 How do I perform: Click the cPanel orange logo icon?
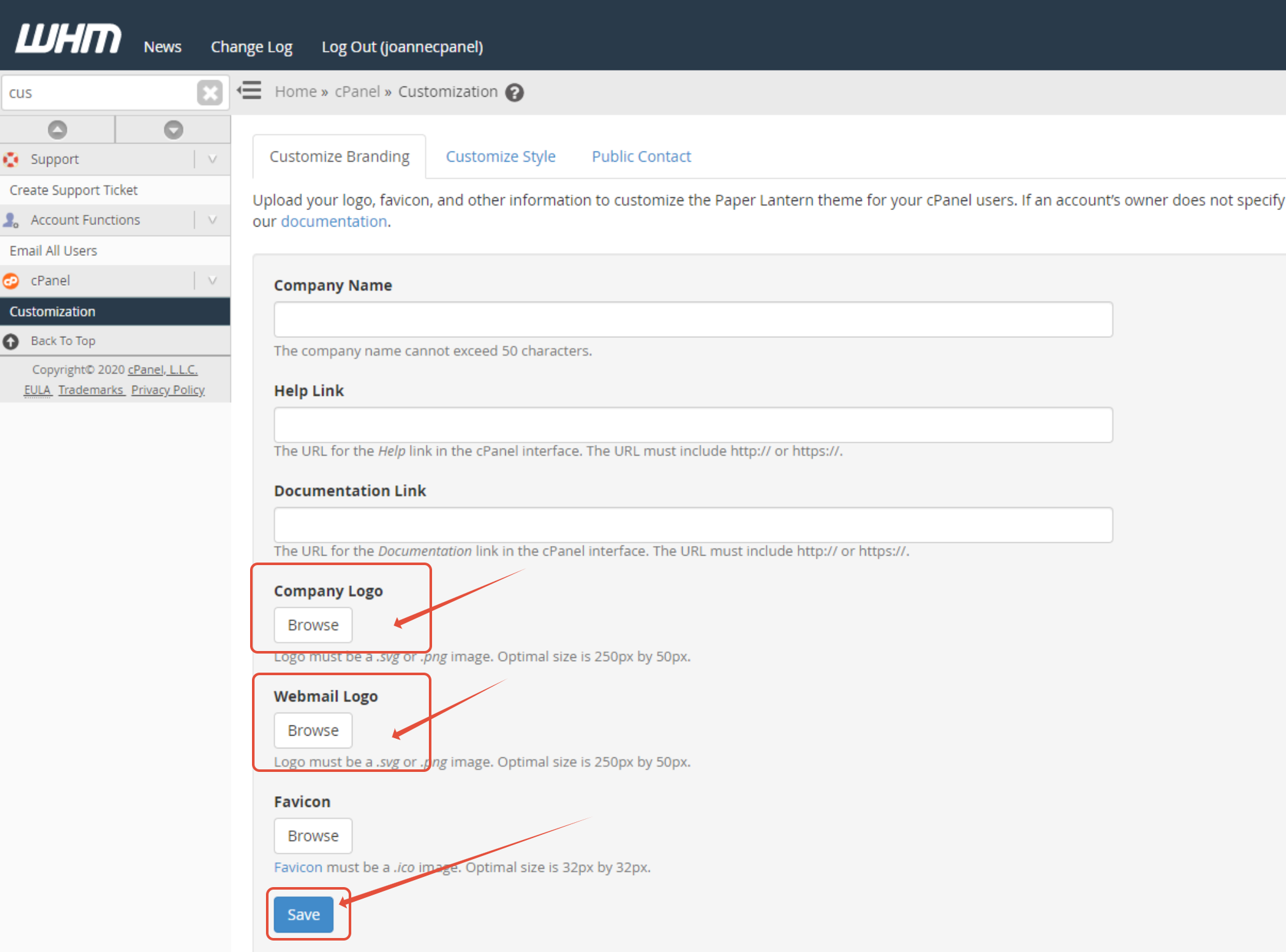pyautogui.click(x=11, y=281)
